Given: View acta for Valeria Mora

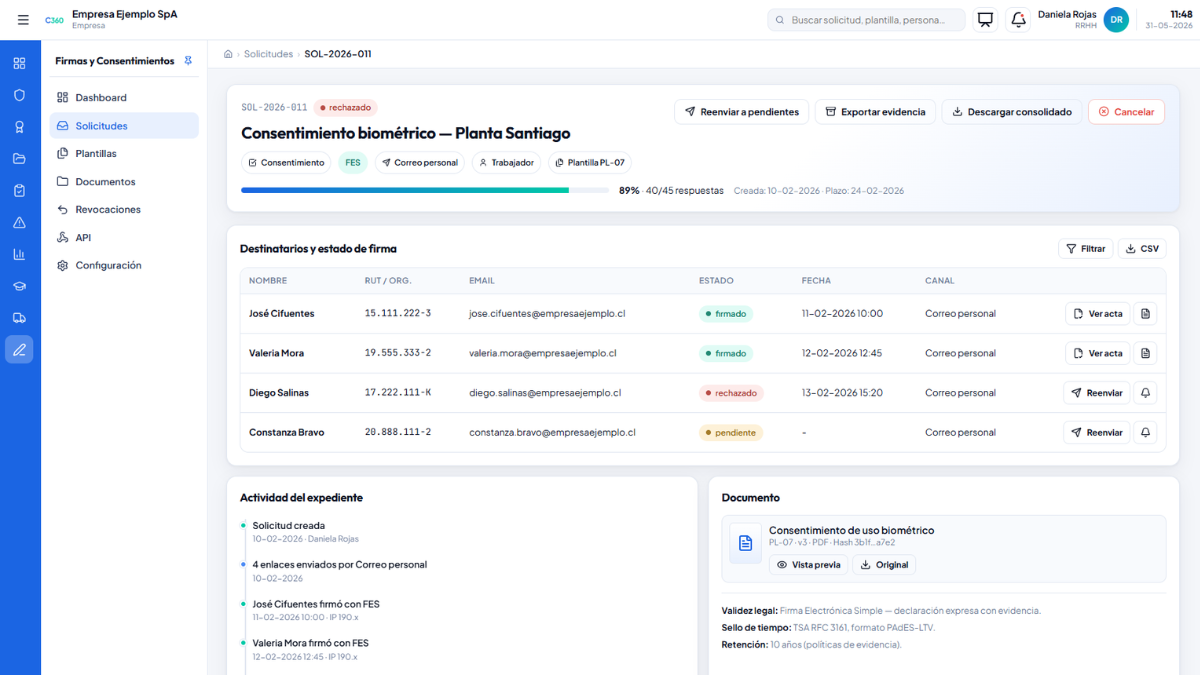Looking at the screenshot, I should tap(1097, 353).
